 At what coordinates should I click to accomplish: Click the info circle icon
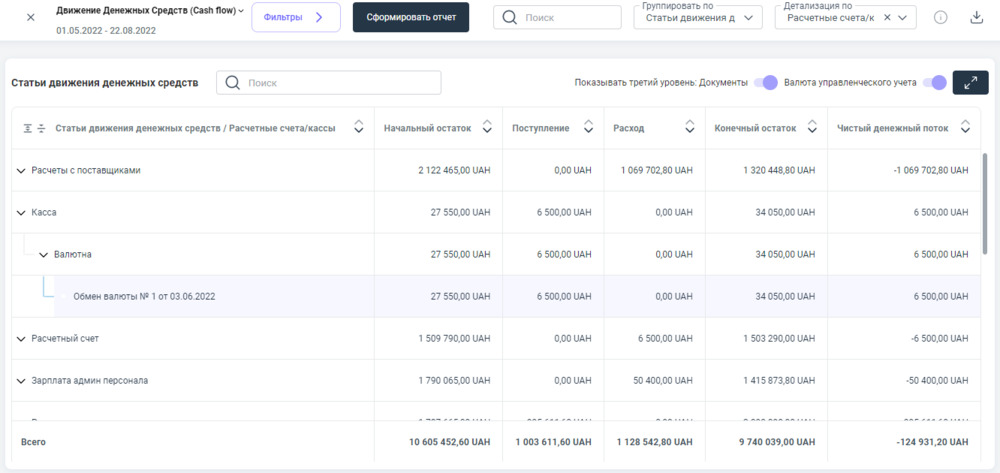[940, 18]
